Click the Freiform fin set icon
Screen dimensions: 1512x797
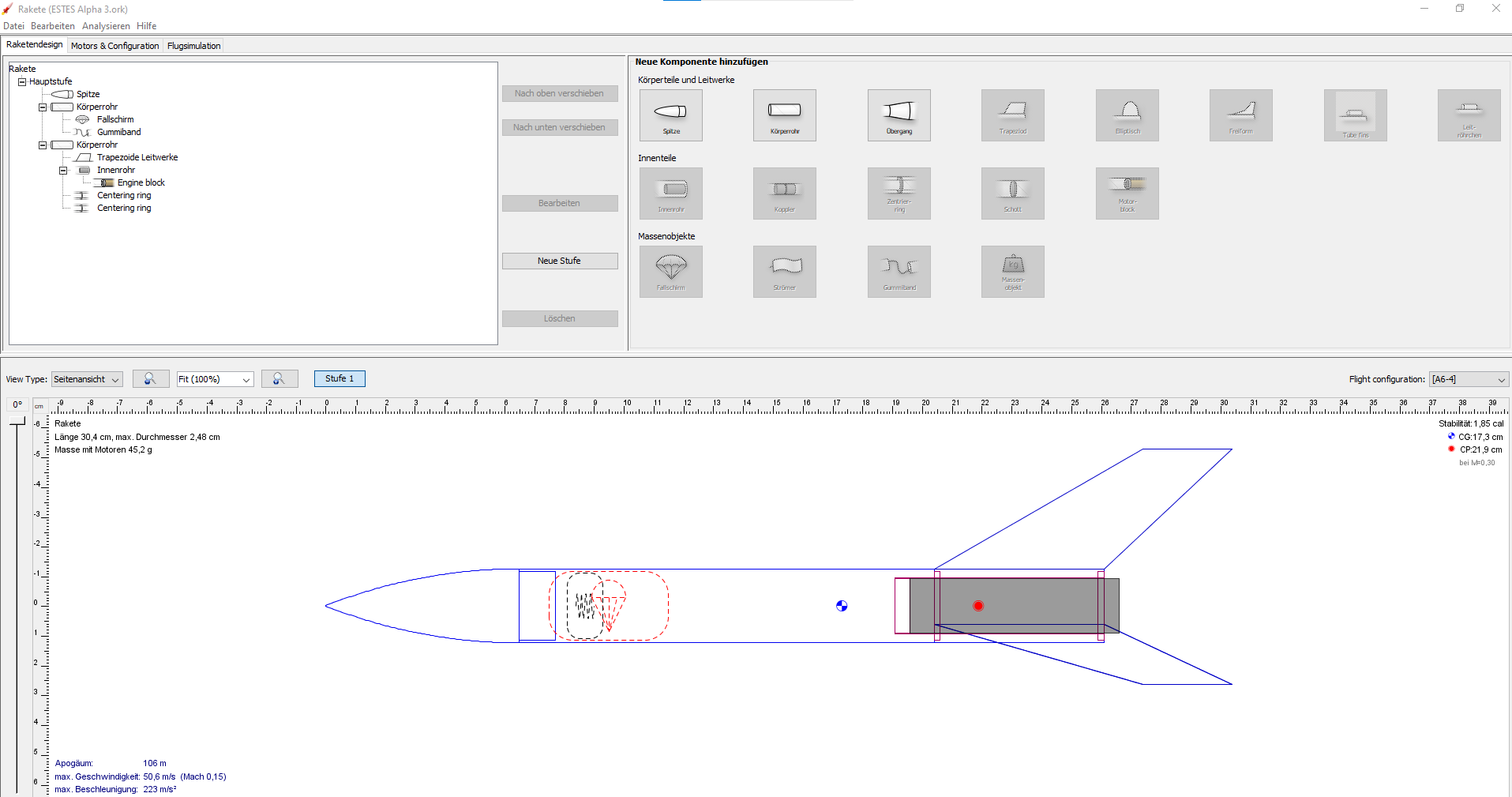tap(1240, 115)
